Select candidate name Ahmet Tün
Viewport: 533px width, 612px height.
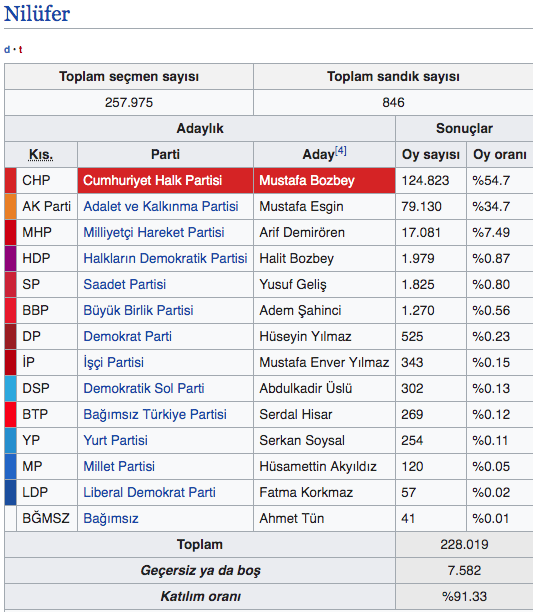click(291, 519)
